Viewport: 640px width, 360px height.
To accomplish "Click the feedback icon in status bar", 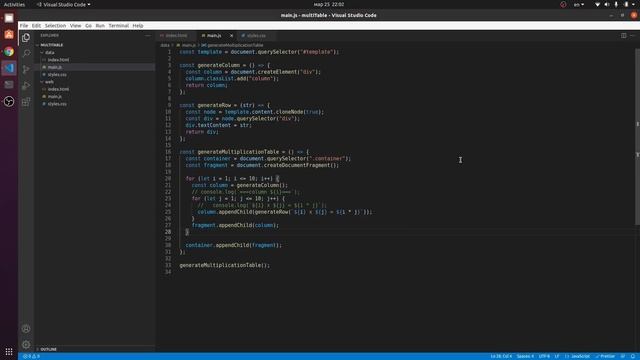I will tap(623, 356).
